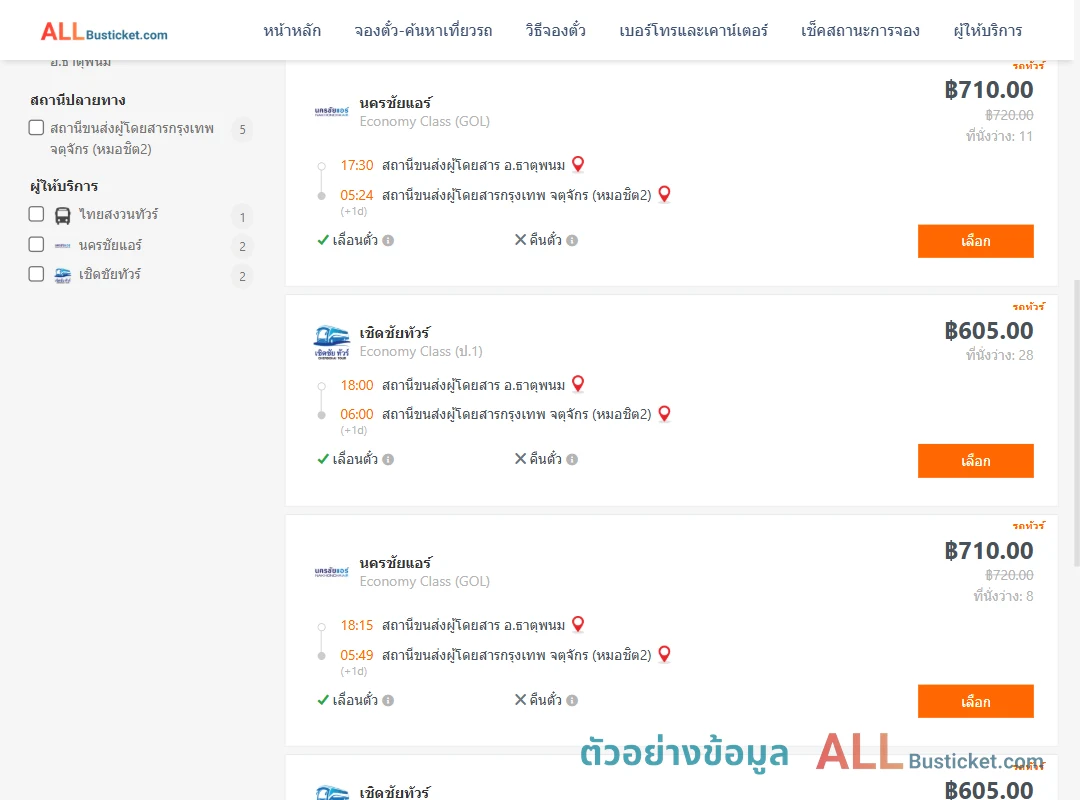Open จองตั๋ว-ค้นหาเที่ยวรถ menu item
This screenshot has width=1080, height=800.
pos(423,30)
